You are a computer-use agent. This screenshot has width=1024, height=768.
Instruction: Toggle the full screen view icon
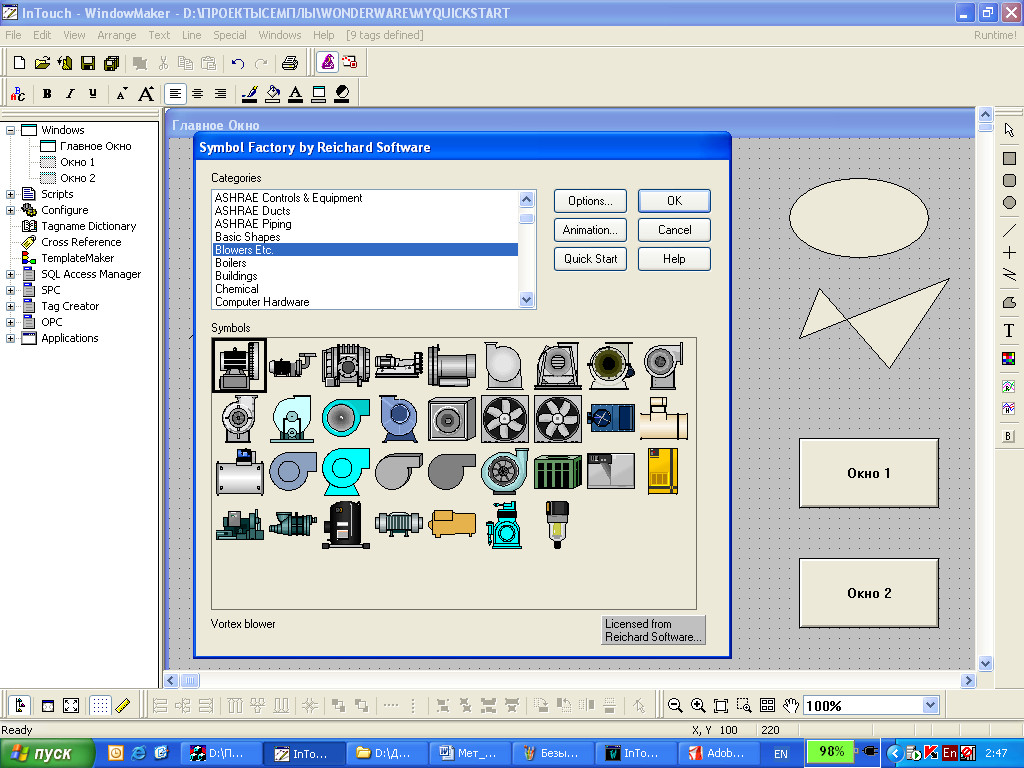tap(71, 705)
